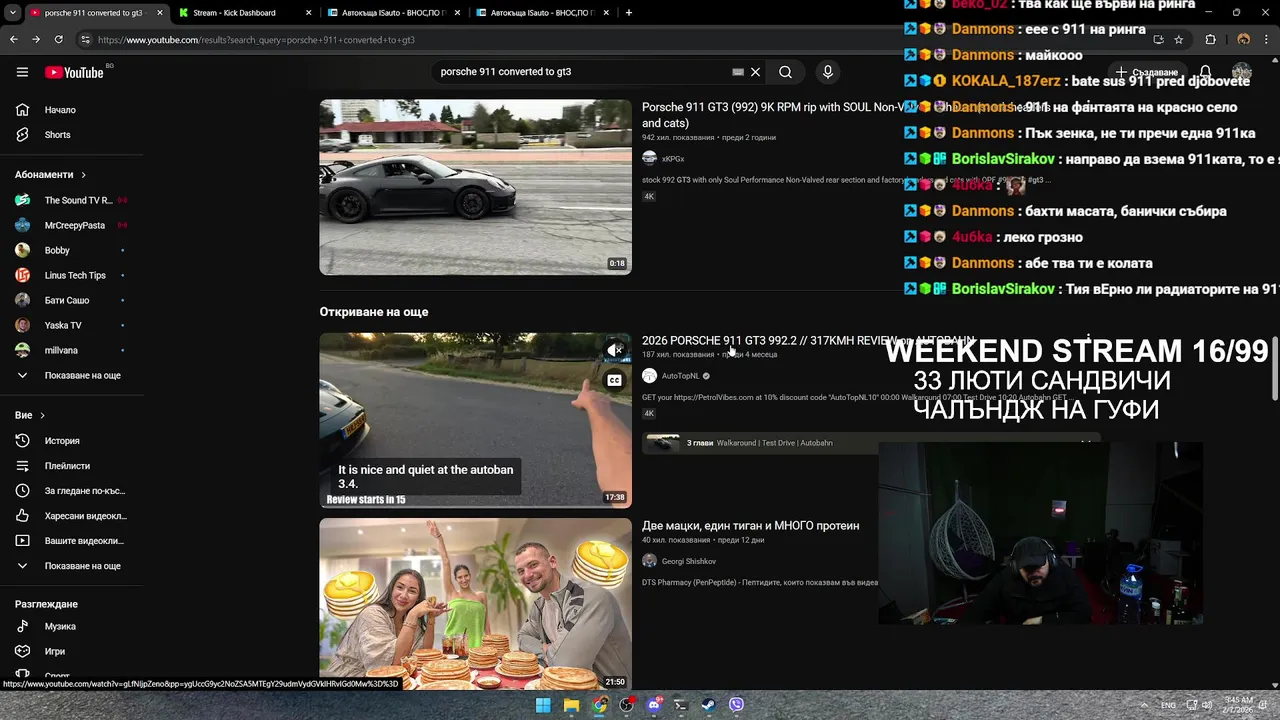
Task: Open the browser extensions puzzle icon
Action: (1211, 40)
